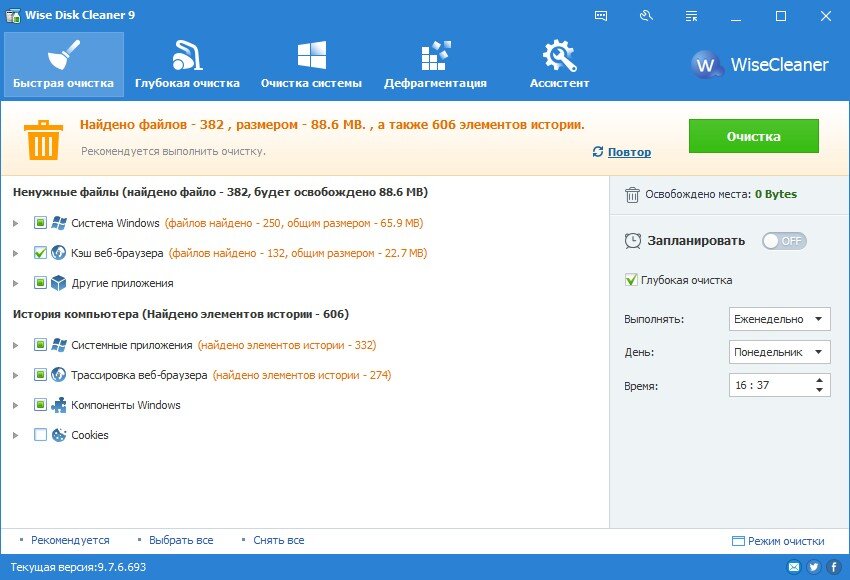The height and width of the screenshot is (580, 850).
Task: Expand the Трассировка веб-браузера tree row
Action: click(x=16, y=375)
